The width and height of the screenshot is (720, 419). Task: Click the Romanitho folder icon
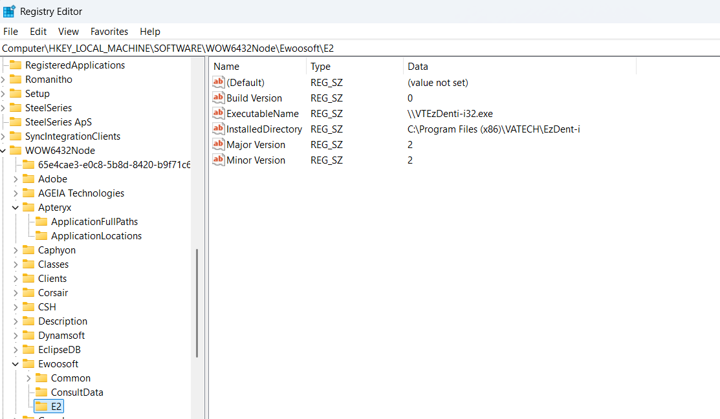(16, 79)
